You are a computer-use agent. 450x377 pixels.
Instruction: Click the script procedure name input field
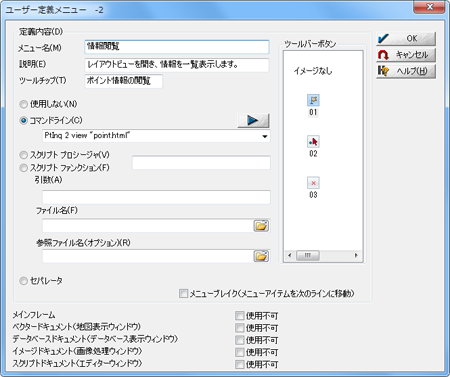[x=201, y=162]
